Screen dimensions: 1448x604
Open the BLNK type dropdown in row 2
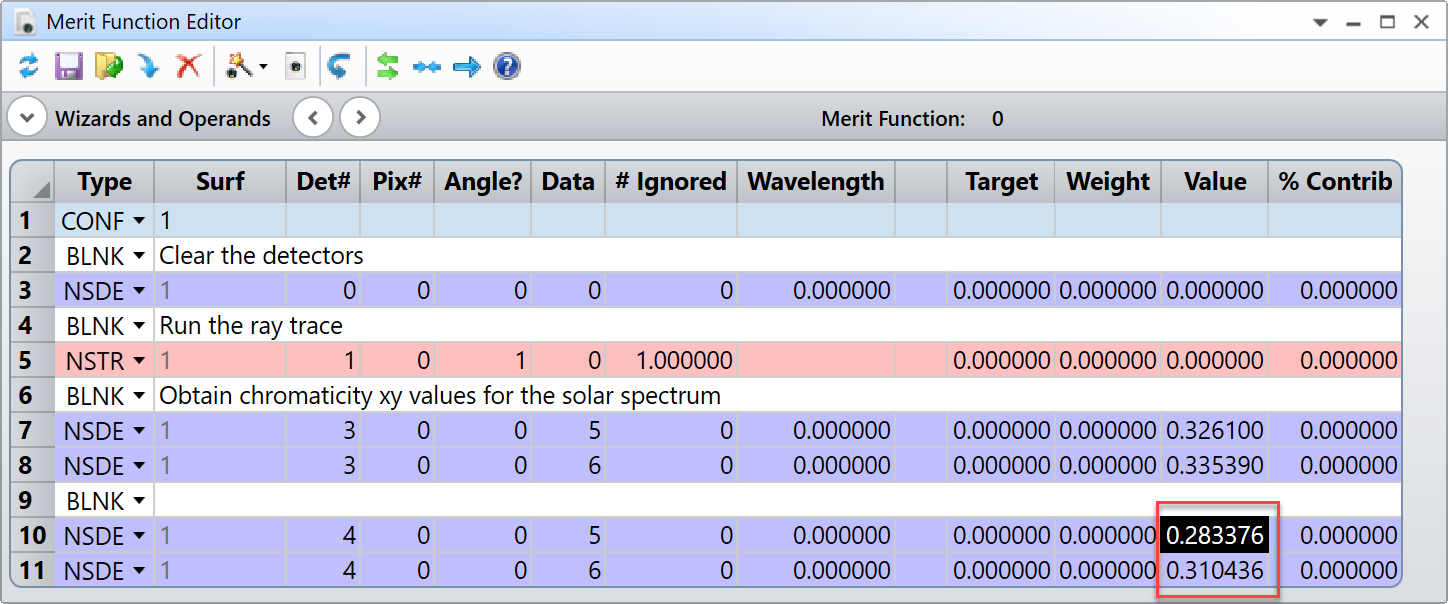tap(139, 256)
